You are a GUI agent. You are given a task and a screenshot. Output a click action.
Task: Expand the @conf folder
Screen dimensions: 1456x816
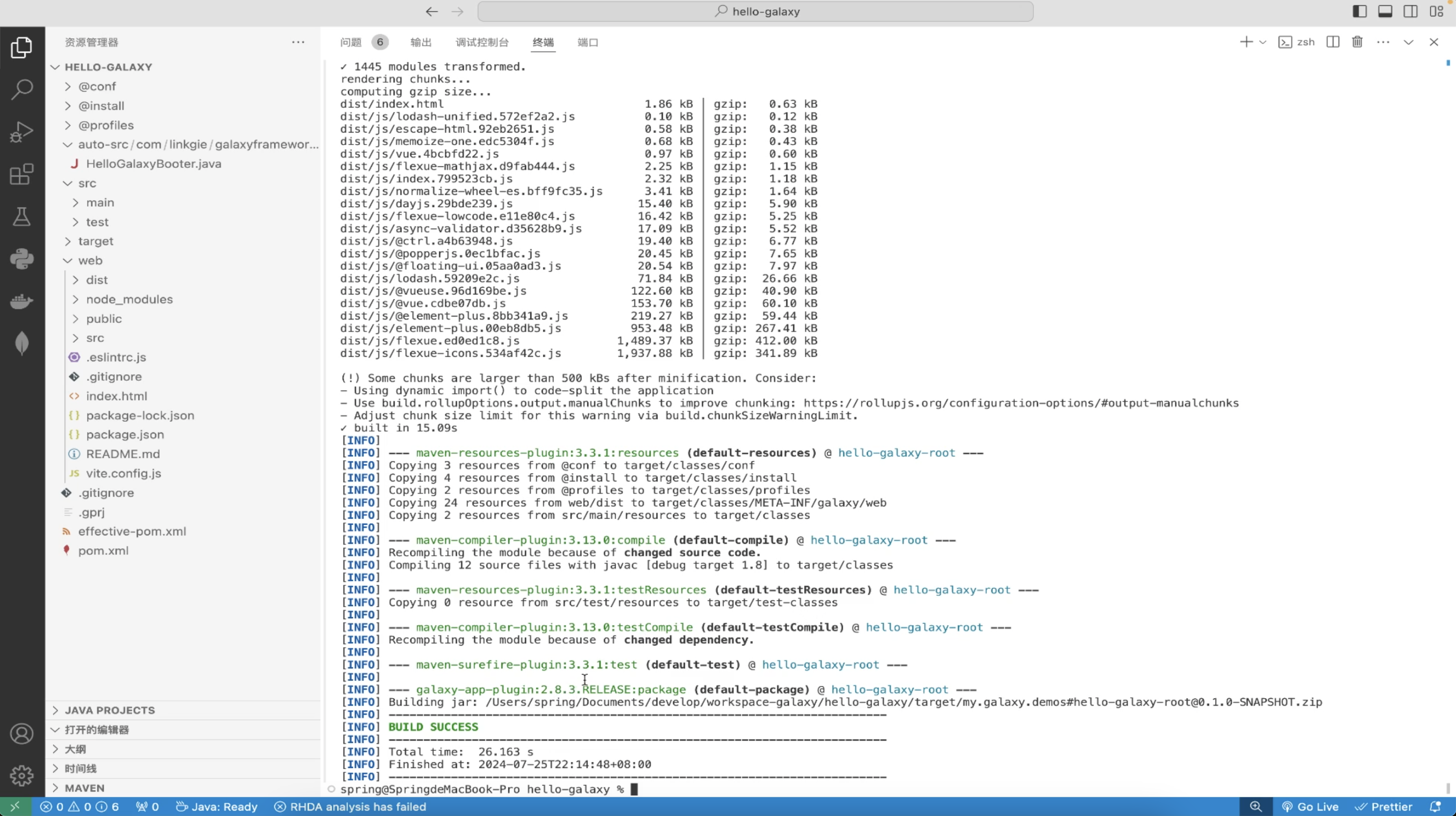[184, 87]
